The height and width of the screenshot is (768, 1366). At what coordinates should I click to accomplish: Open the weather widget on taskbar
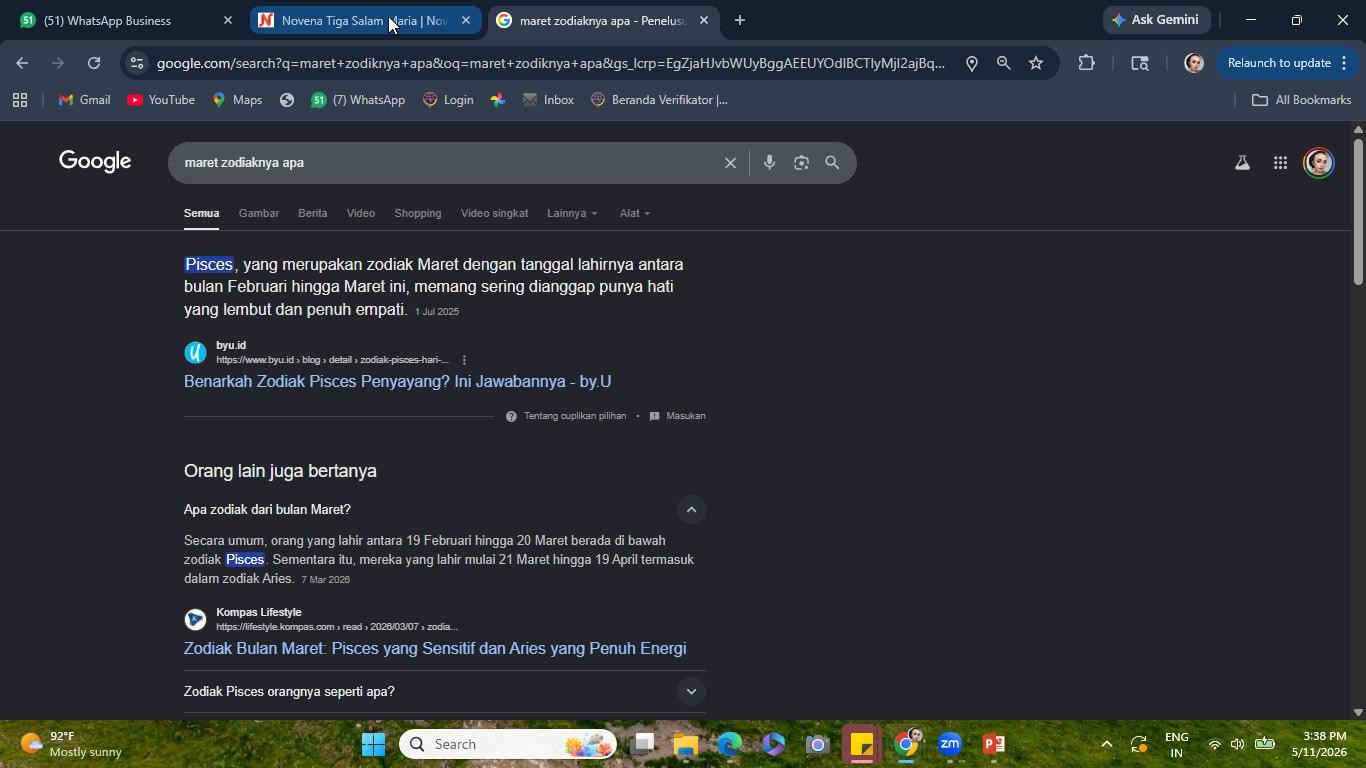[72, 744]
